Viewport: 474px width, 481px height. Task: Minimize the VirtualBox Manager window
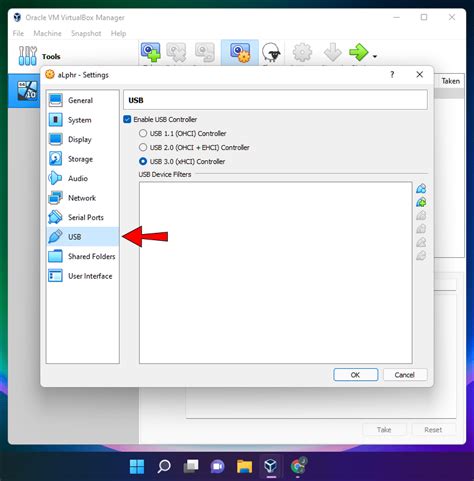point(396,17)
